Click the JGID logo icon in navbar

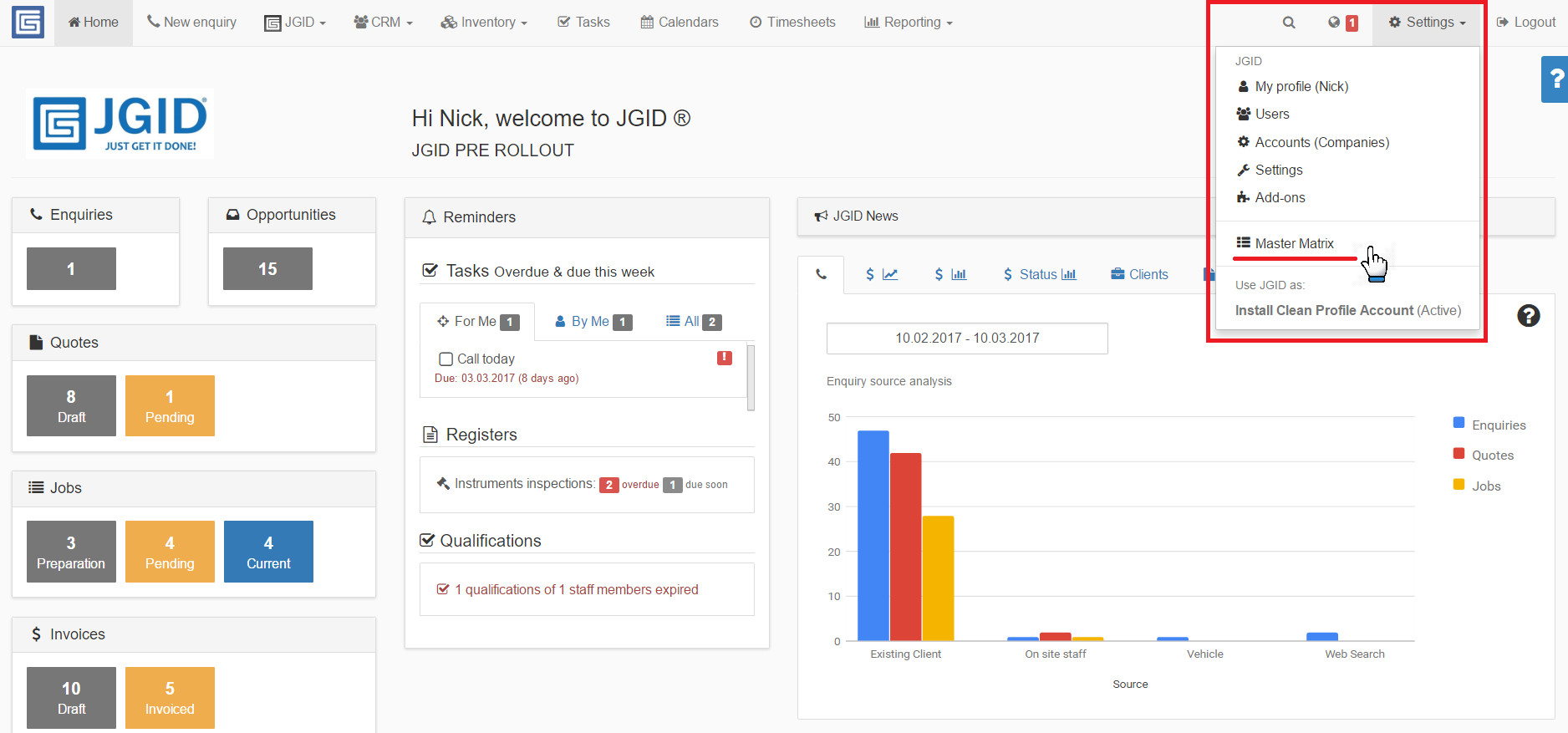tap(28, 22)
